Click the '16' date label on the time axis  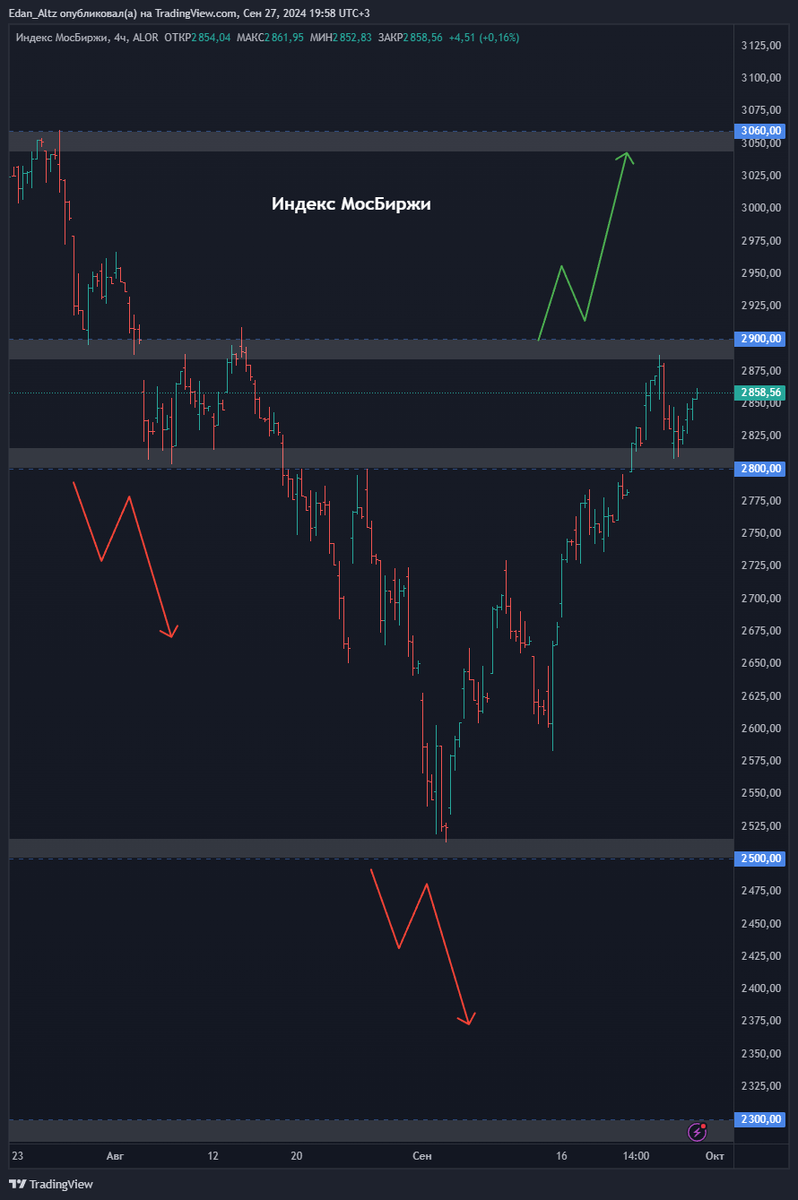(x=562, y=1156)
